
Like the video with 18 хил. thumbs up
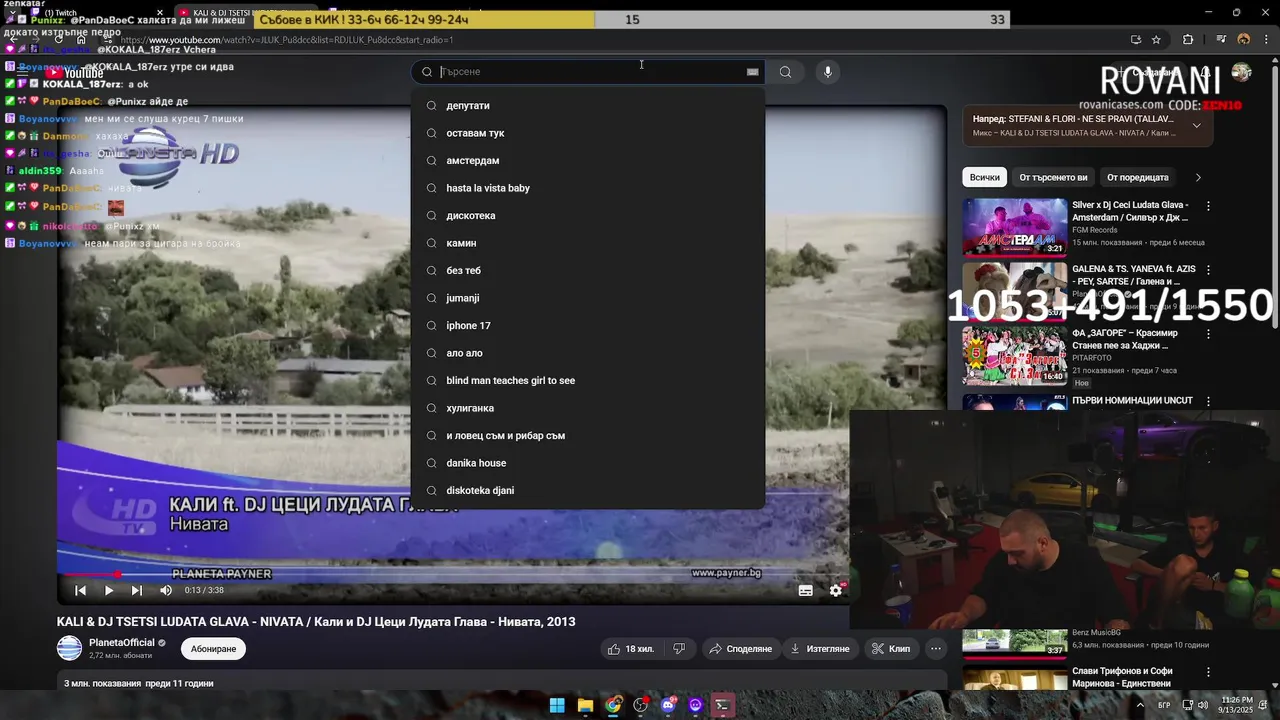click(x=630, y=649)
